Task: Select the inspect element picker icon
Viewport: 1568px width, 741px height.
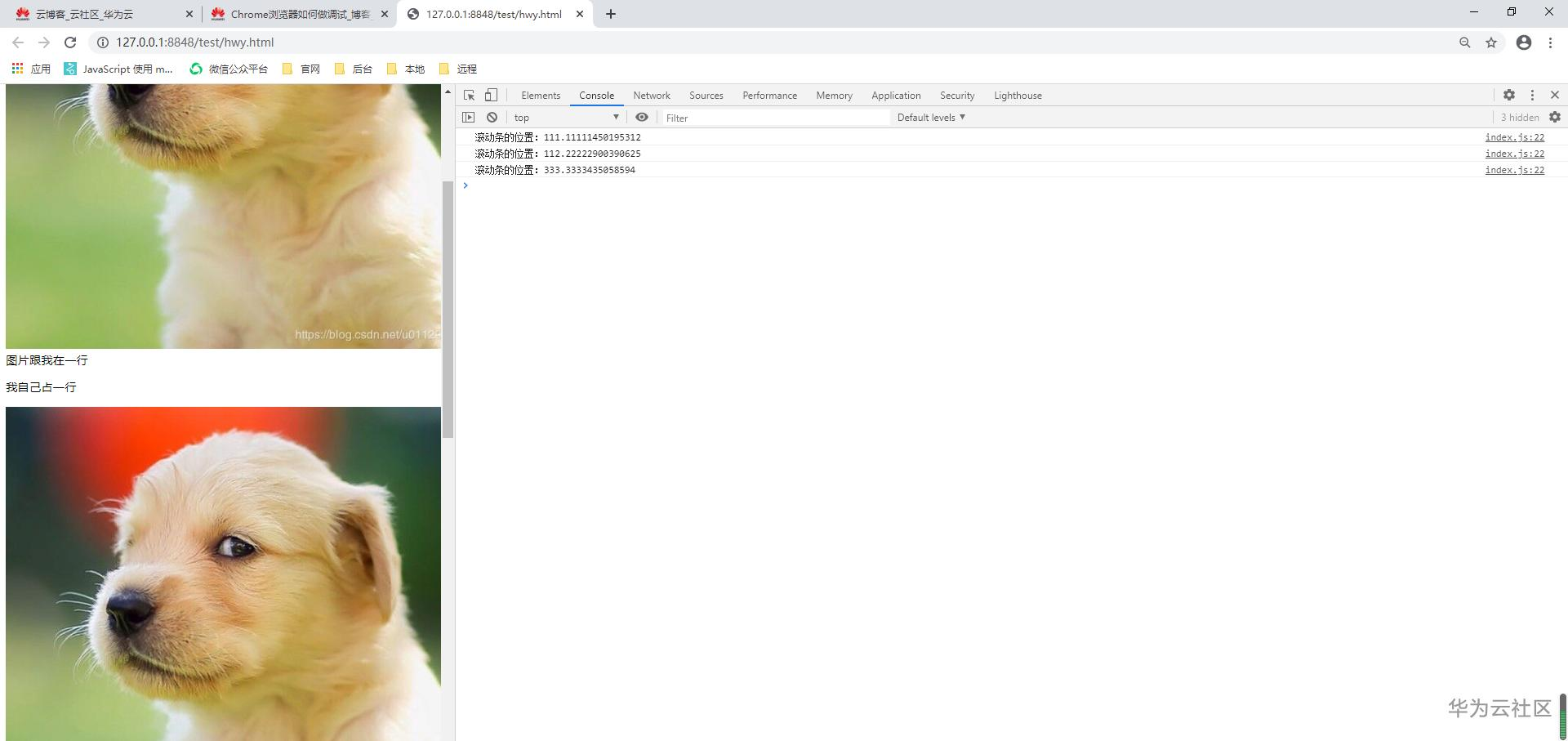Action: pos(469,96)
